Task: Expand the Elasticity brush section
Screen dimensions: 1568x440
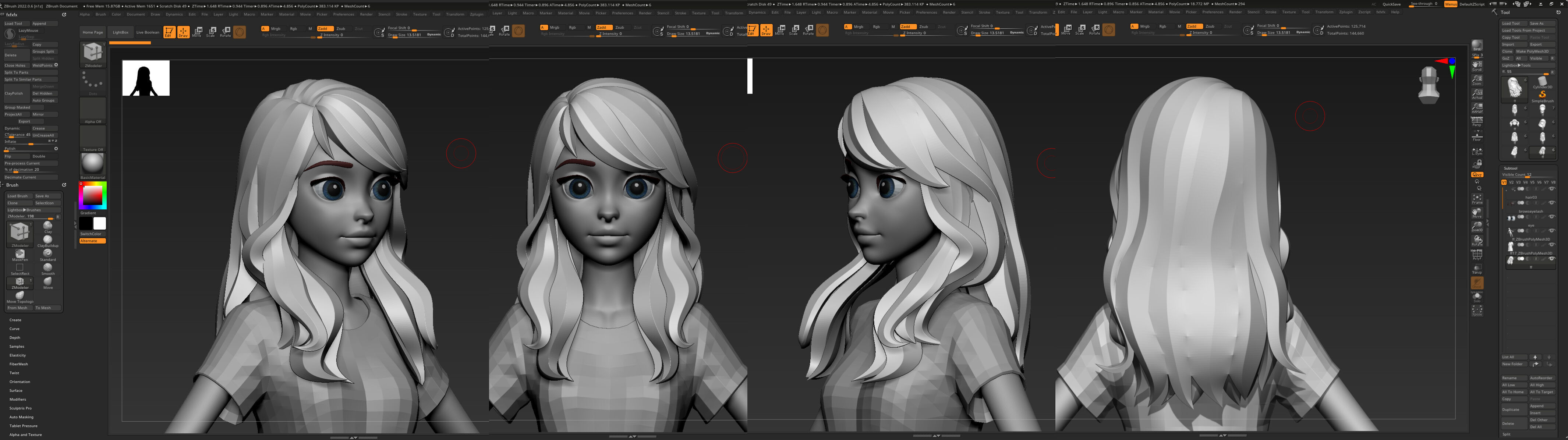Action: coord(18,355)
